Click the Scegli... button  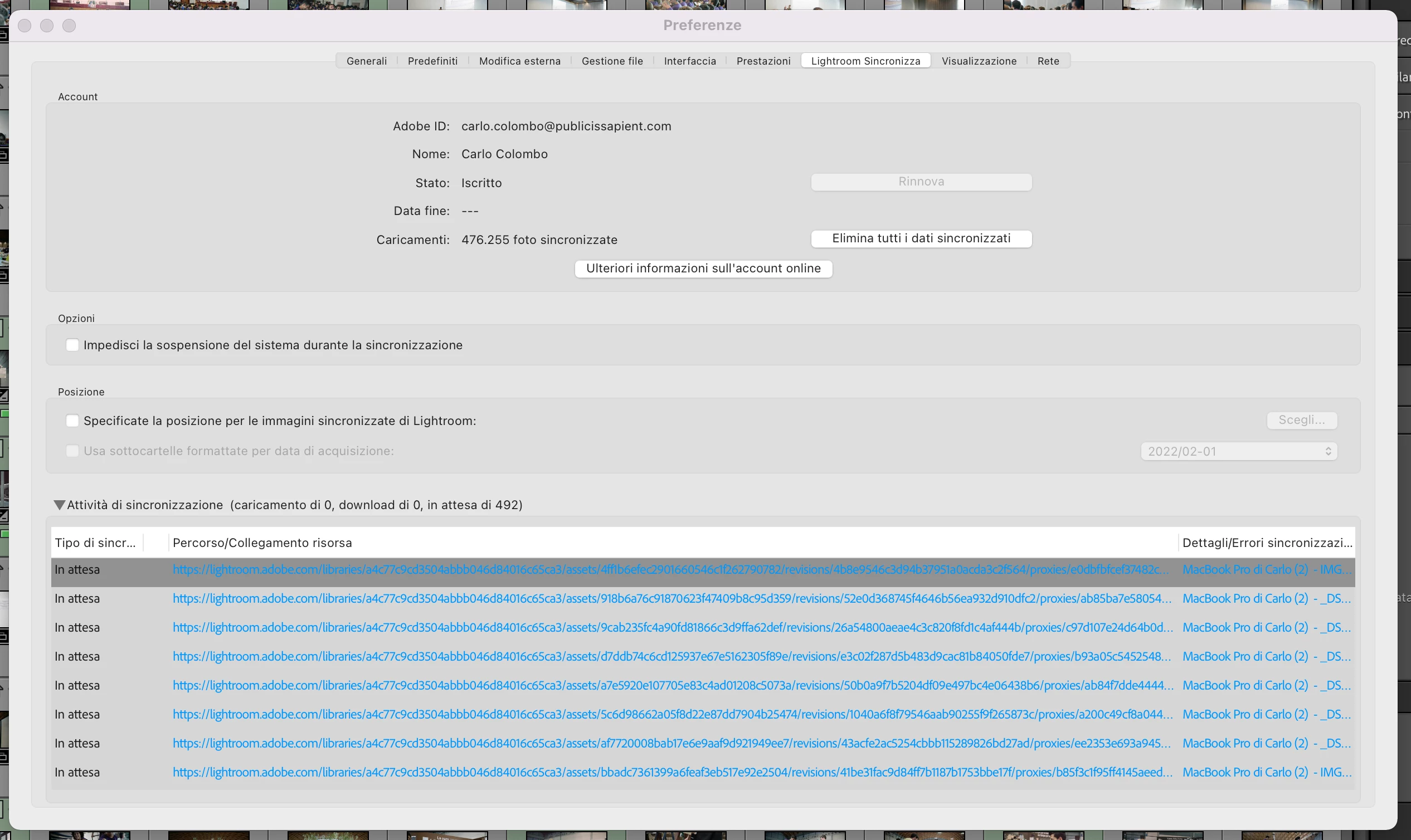pyautogui.click(x=1301, y=420)
